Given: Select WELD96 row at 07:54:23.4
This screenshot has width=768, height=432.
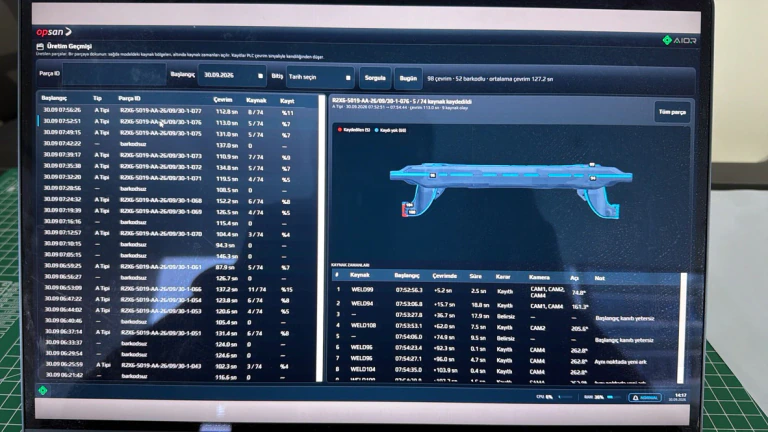Looking at the screenshot, I should tap(504, 349).
